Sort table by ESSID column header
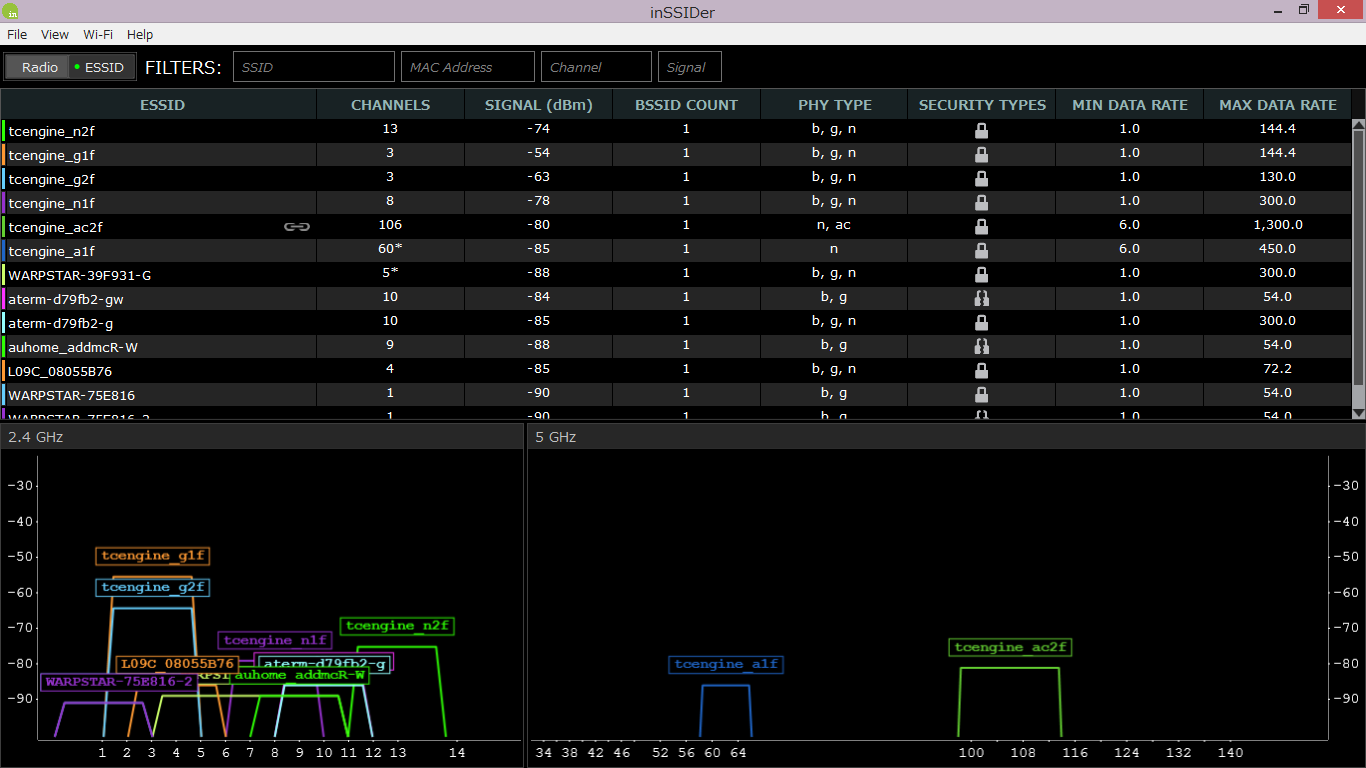 tap(159, 104)
